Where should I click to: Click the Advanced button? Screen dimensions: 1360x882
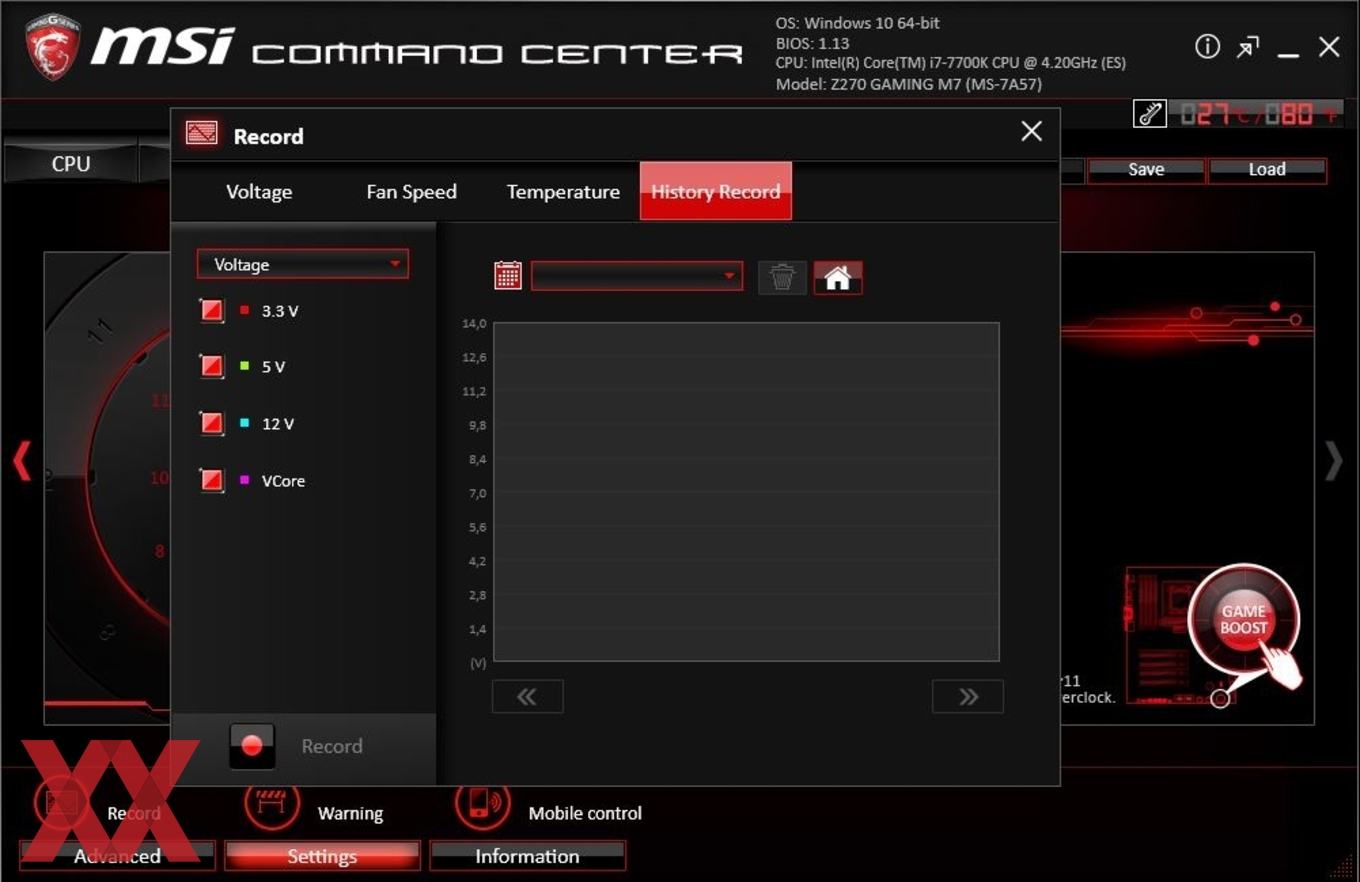pos(117,856)
